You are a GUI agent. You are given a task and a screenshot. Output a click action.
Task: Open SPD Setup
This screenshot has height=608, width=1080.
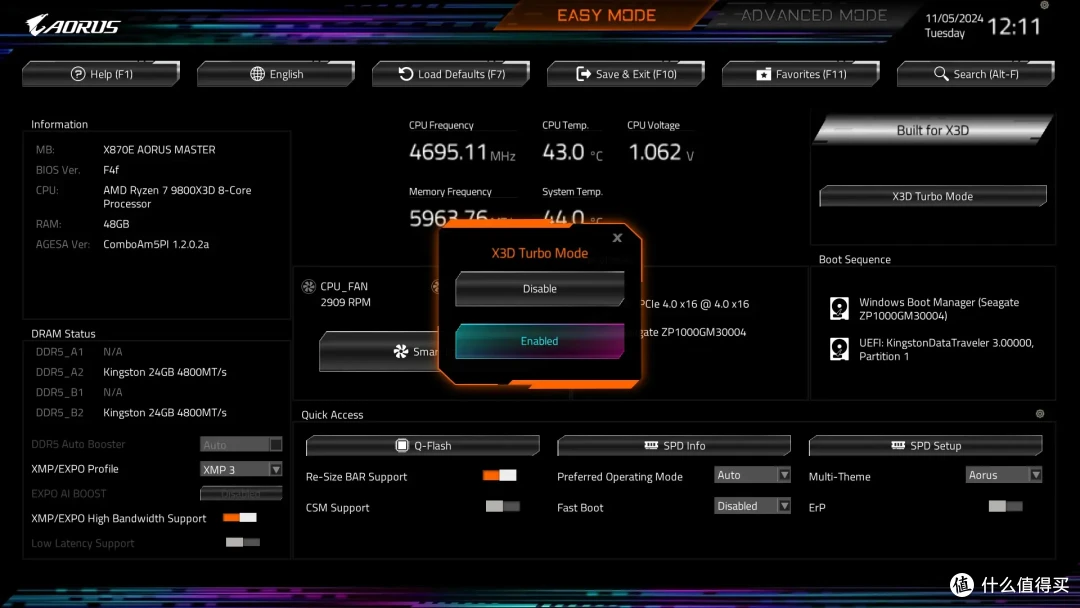925,445
